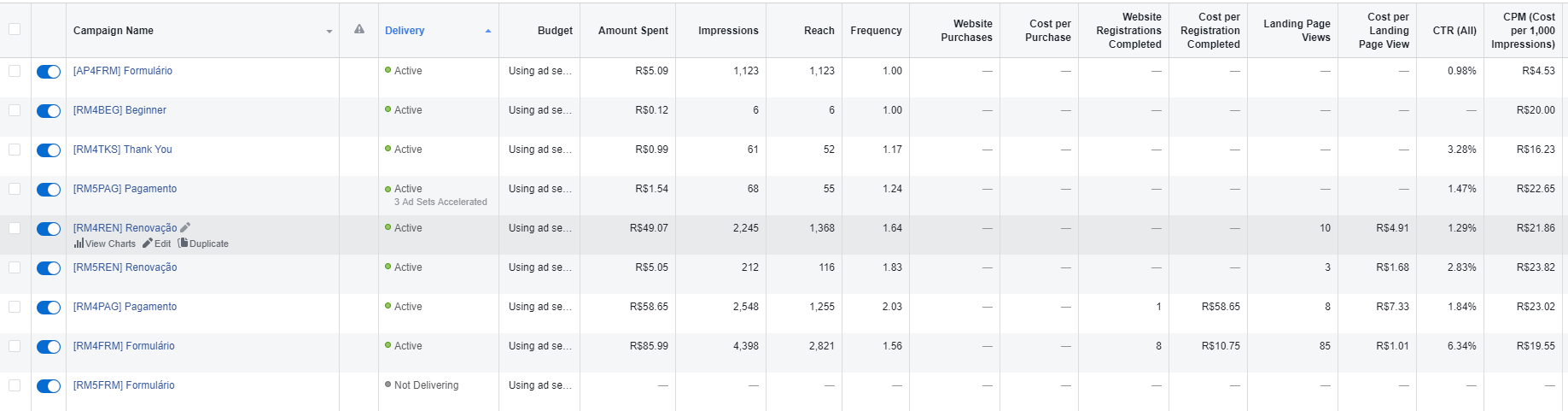The height and width of the screenshot is (411, 1568).
Task: Toggle the [RM4PAG] Pagamento campaign switch
Action: 49,308
